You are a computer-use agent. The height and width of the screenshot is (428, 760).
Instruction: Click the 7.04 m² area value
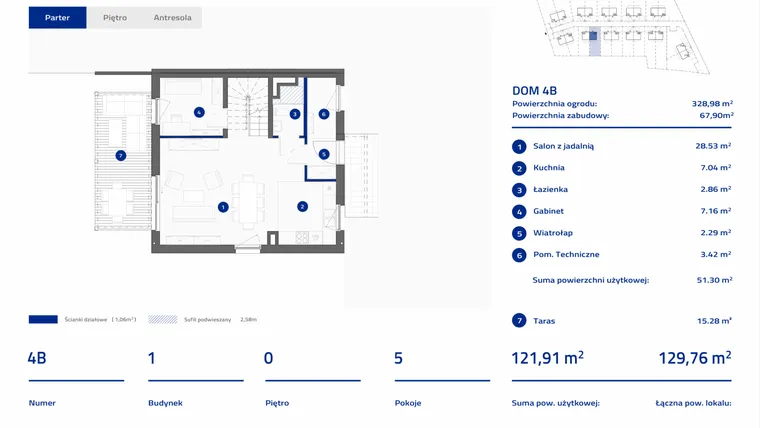pos(715,168)
